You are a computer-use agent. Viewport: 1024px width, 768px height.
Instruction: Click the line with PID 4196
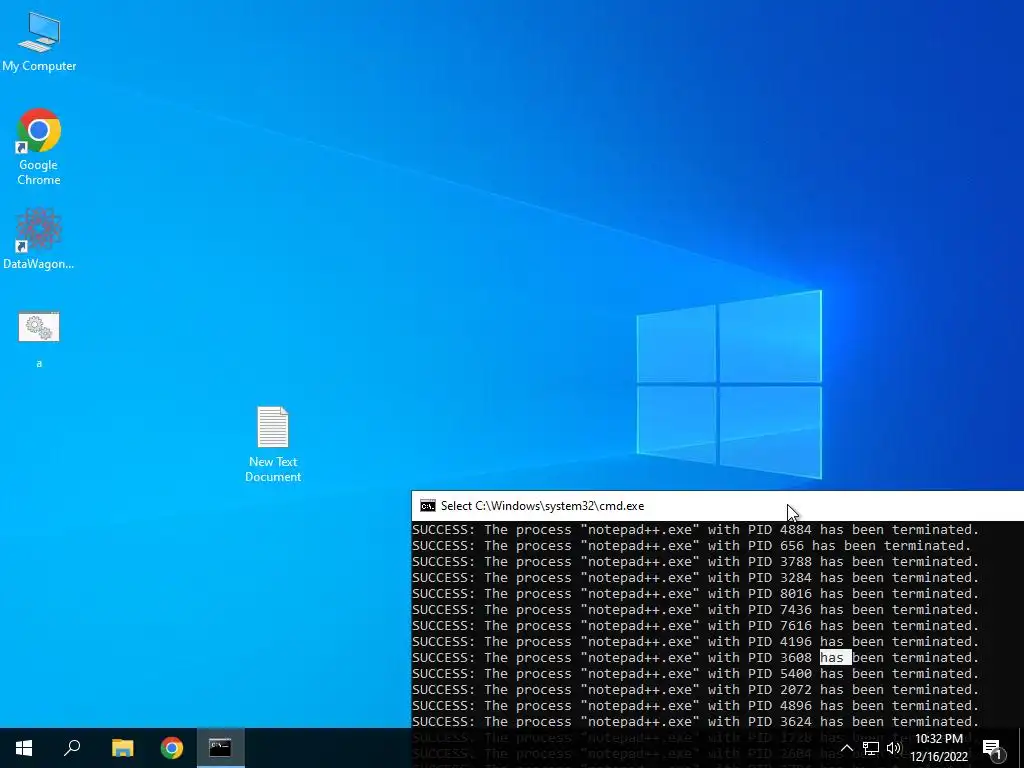click(696, 641)
